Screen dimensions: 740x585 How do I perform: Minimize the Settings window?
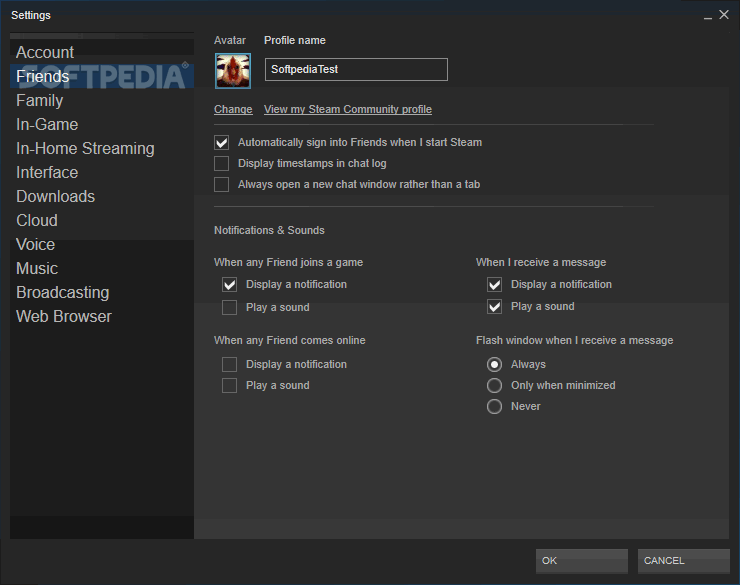coord(707,16)
